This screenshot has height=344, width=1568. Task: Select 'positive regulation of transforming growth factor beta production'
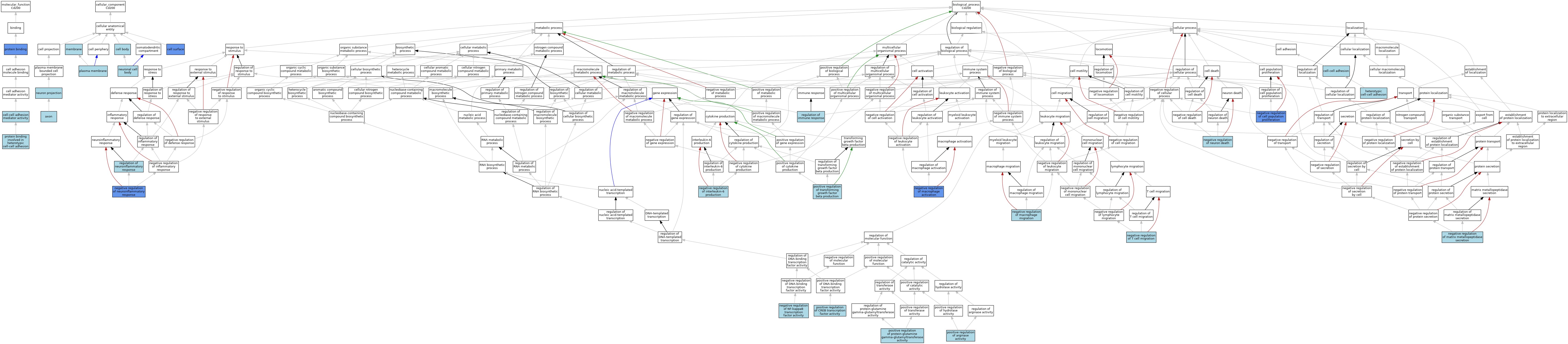pyautogui.click(x=827, y=192)
